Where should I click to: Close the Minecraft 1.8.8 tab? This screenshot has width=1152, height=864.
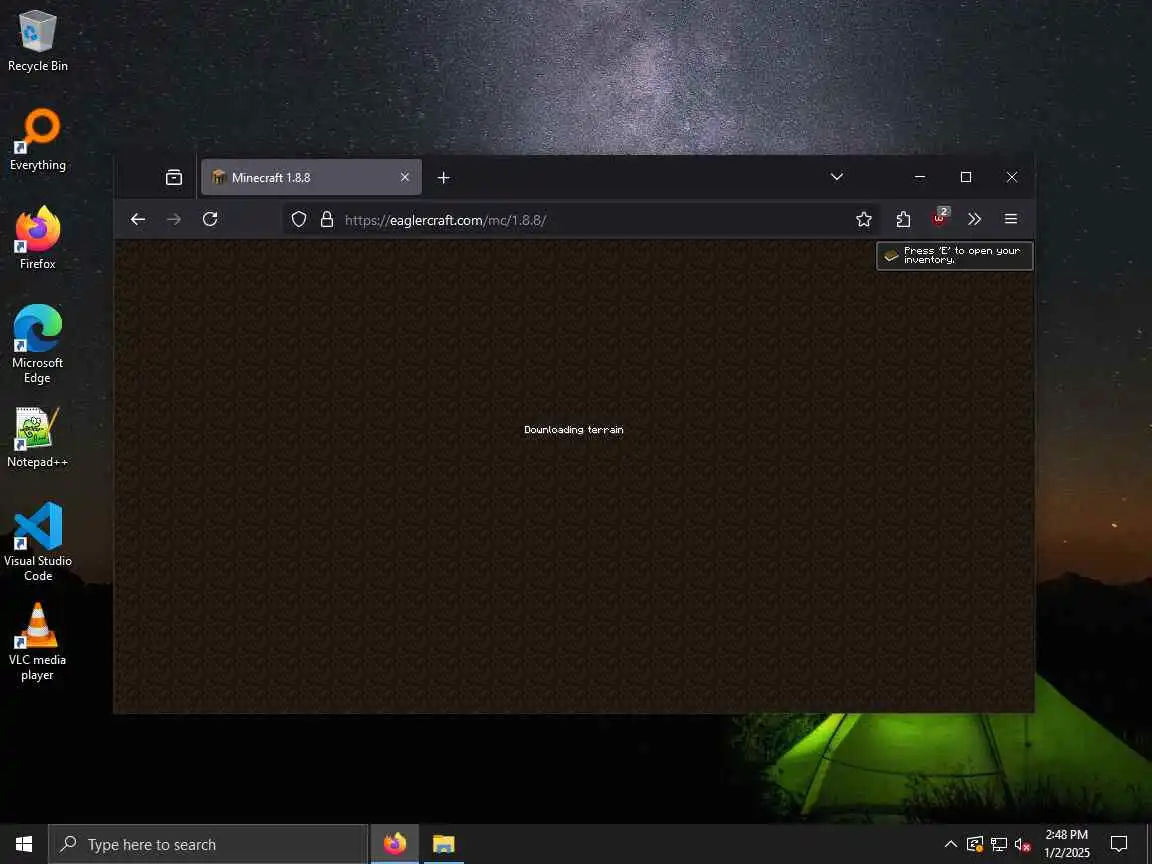(405, 177)
